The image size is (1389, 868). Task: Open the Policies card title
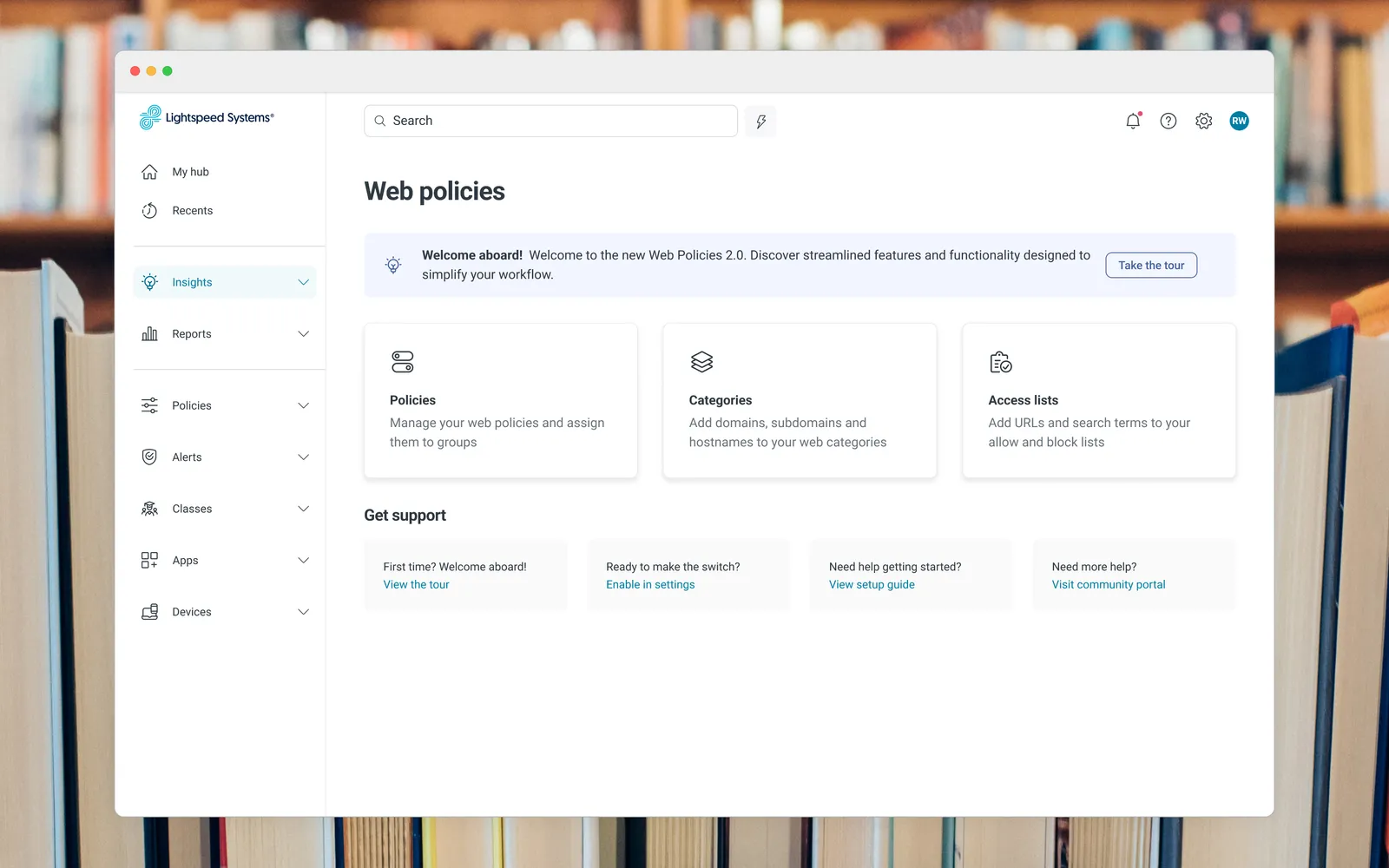[x=412, y=400]
